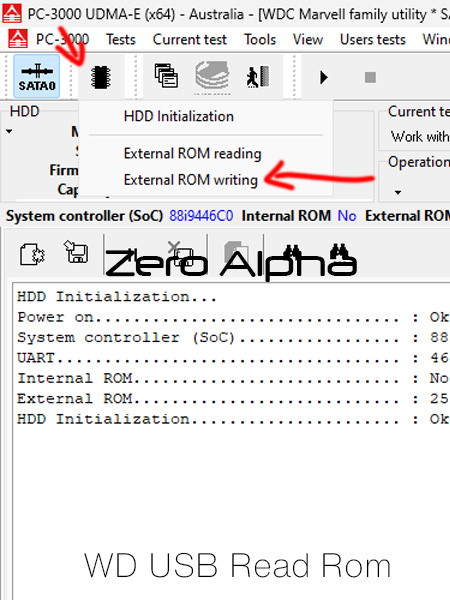Select HDD Initialization menu entry
The image size is (450, 600).
[x=179, y=116]
